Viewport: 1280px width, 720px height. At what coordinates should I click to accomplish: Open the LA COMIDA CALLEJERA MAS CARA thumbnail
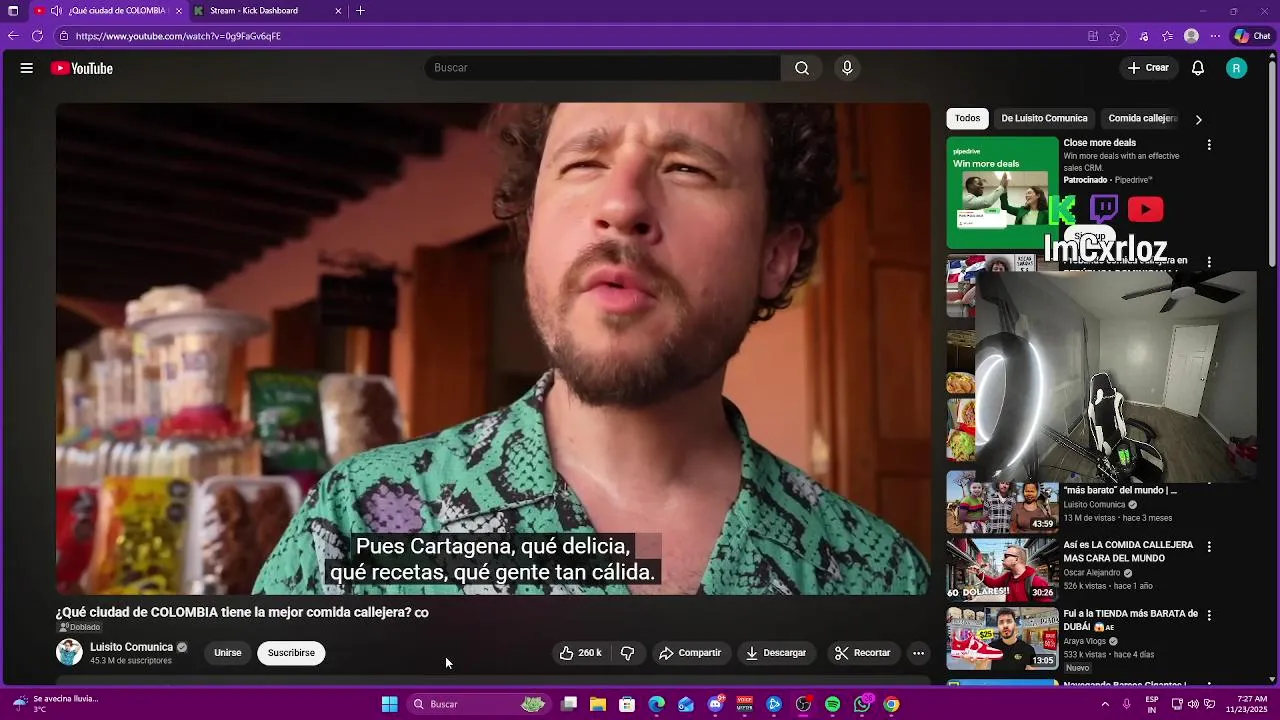(1002, 570)
